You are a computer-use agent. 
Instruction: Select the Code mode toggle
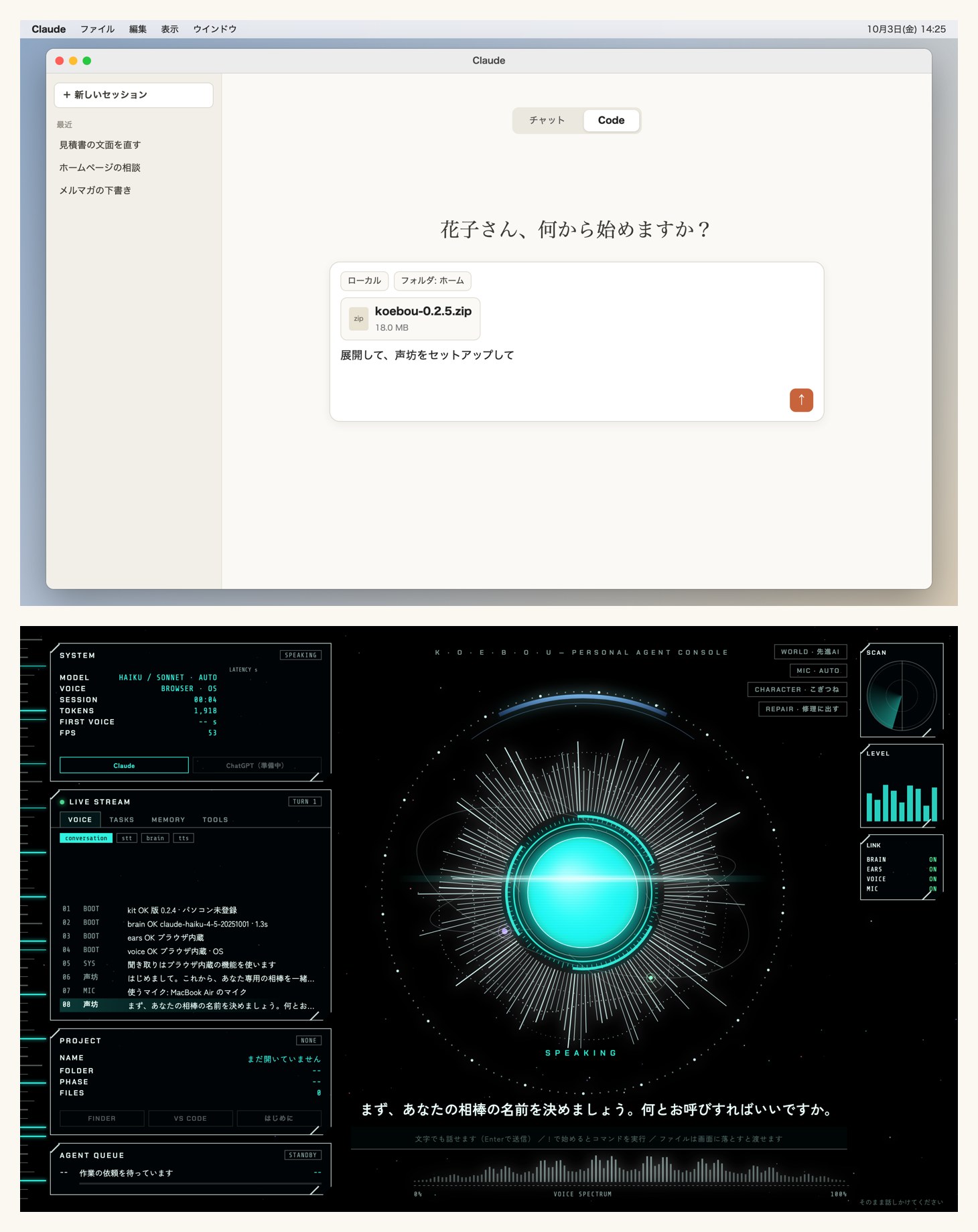(x=611, y=121)
